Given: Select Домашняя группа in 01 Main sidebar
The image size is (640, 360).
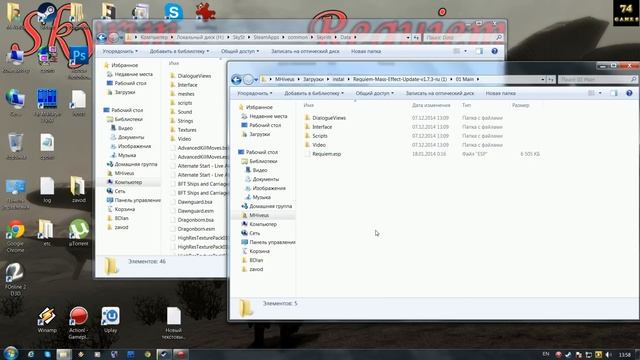Looking at the screenshot, I should [x=270, y=206].
